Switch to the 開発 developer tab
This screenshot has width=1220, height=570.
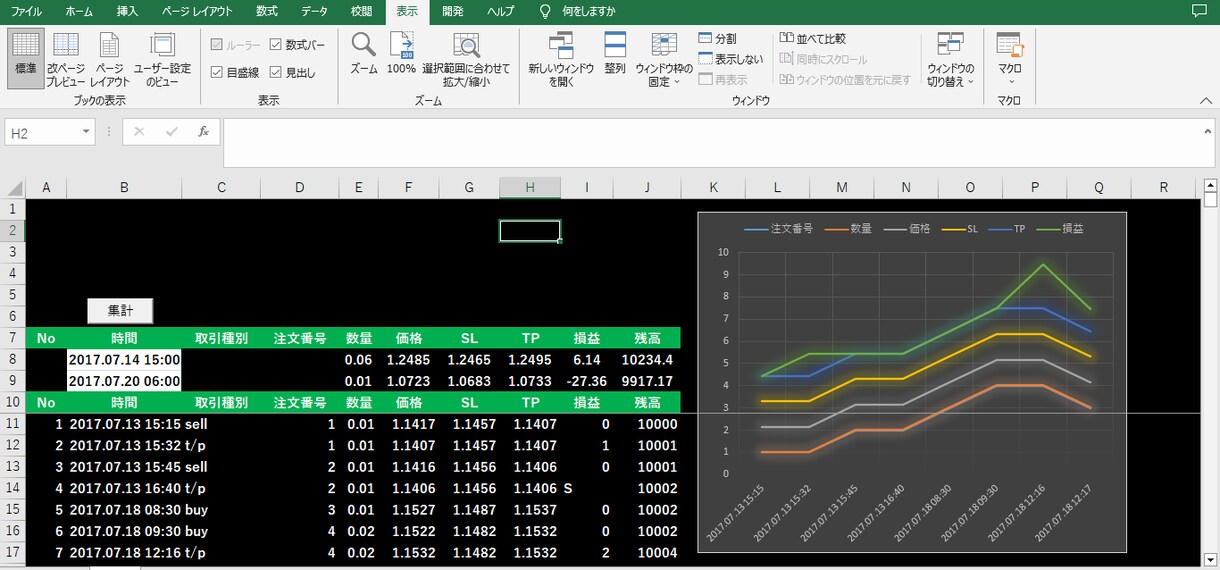pos(453,11)
